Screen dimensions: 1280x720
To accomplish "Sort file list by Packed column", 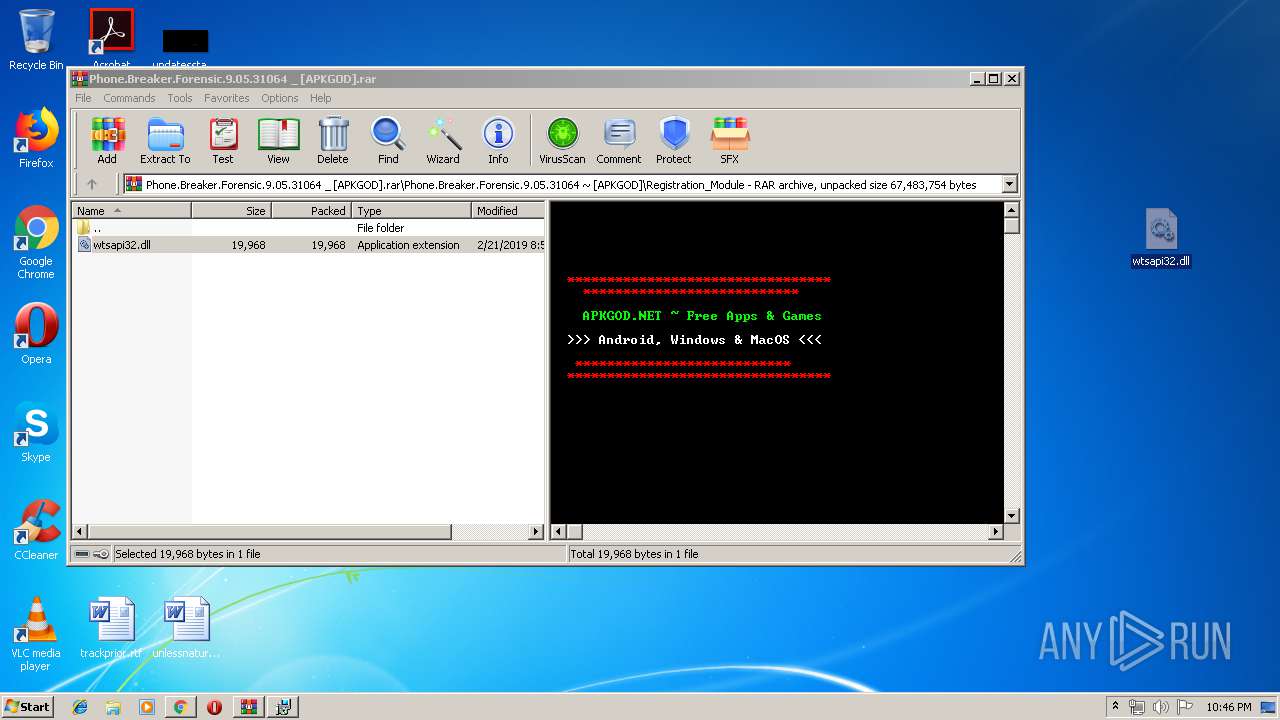I will tap(311, 210).
